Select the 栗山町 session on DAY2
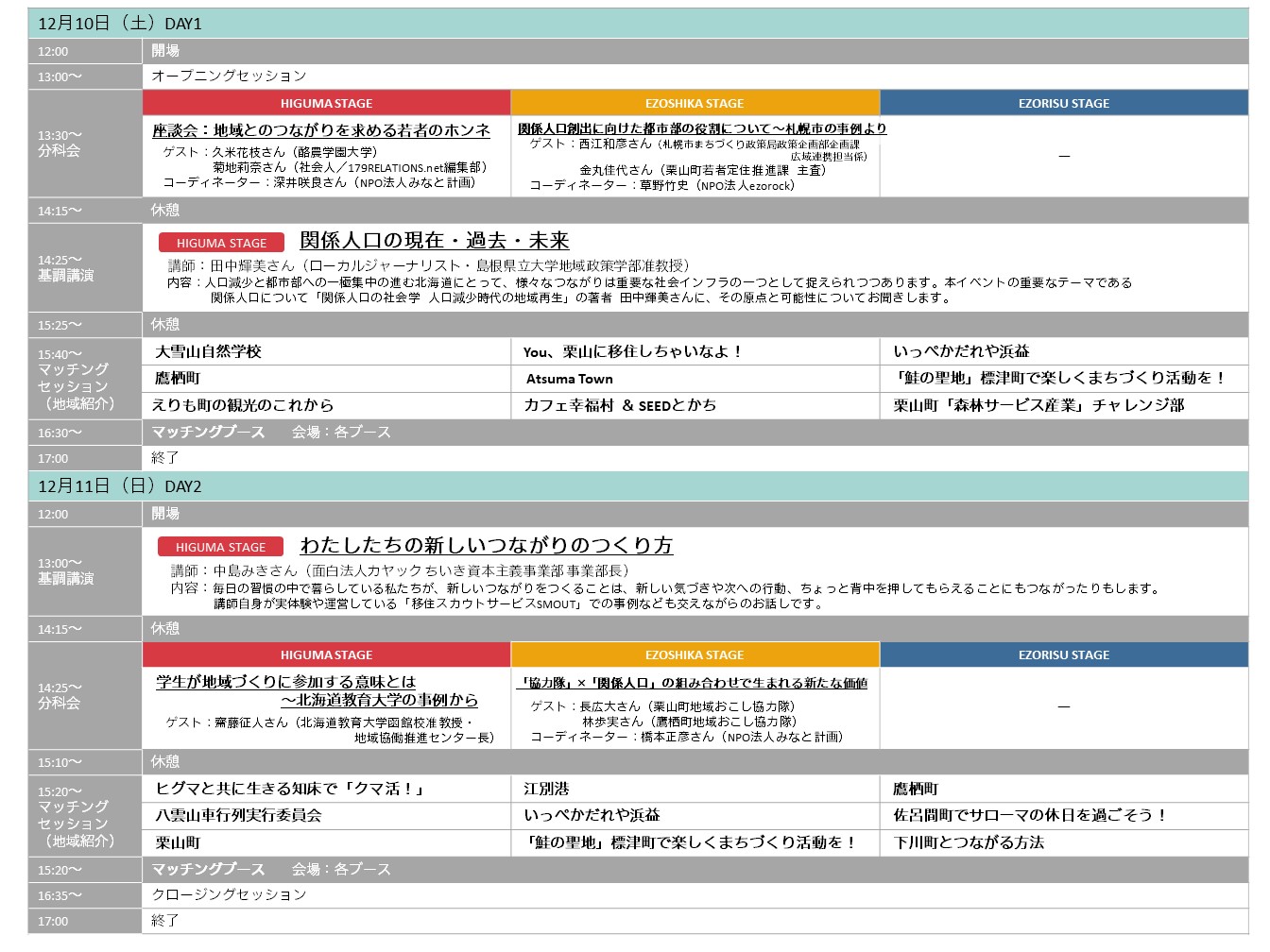The height and width of the screenshot is (952, 1270). 178,842
